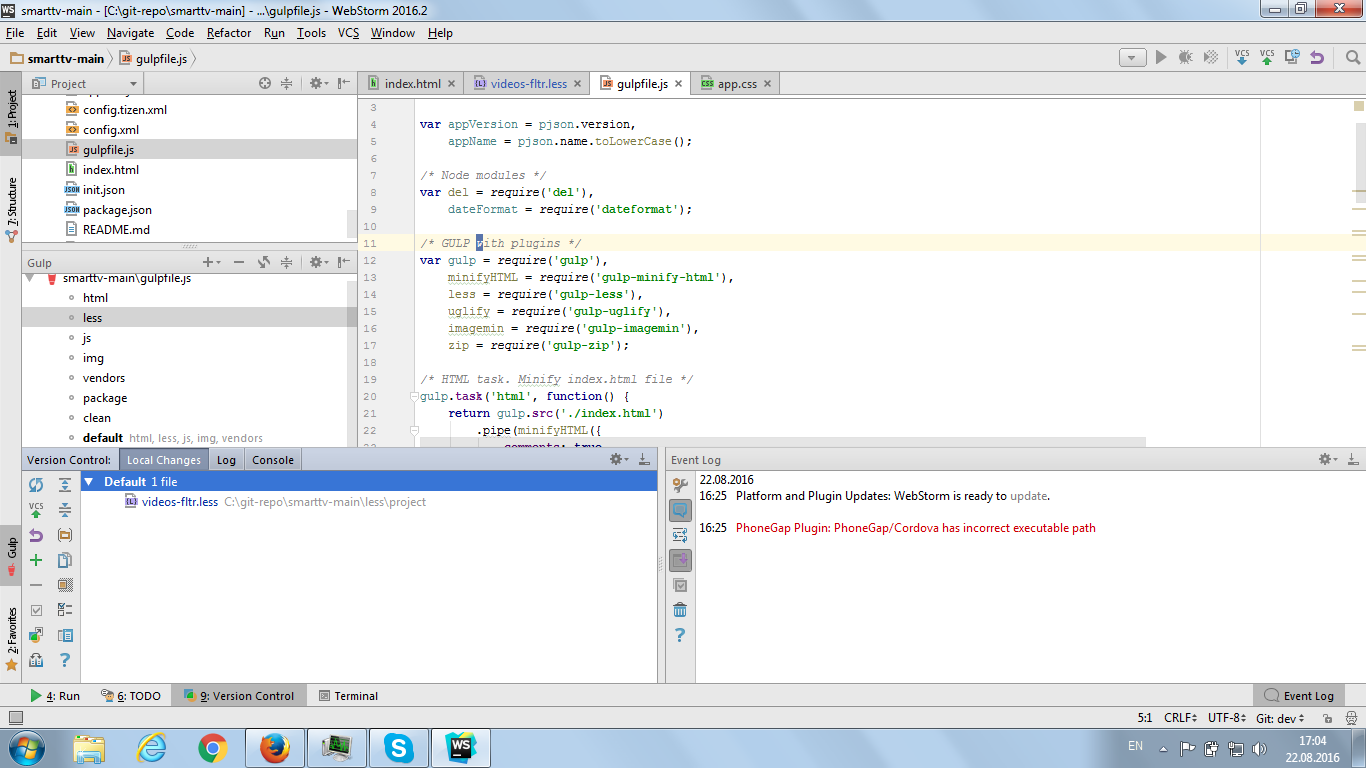1366x768 pixels.
Task: Click Reload tasks icon in Gulp panel
Action: (264, 262)
